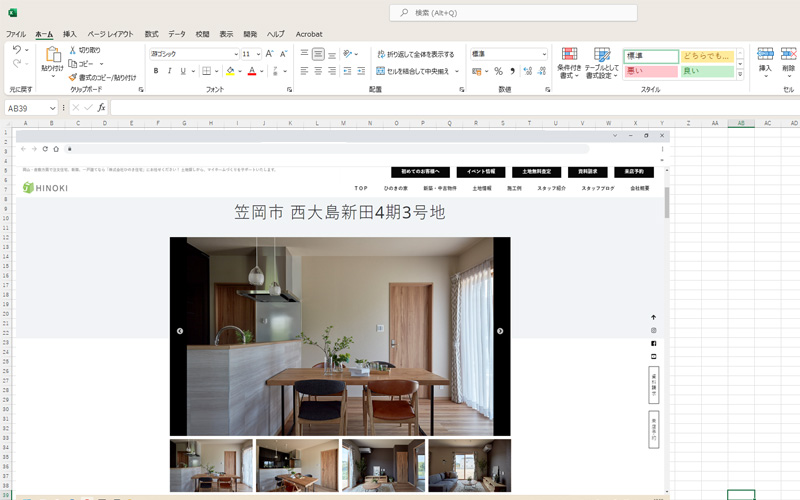The width and height of the screenshot is (800, 500).
Task: Open the font name dropdown (游ゴシック)
Action: [192, 54]
